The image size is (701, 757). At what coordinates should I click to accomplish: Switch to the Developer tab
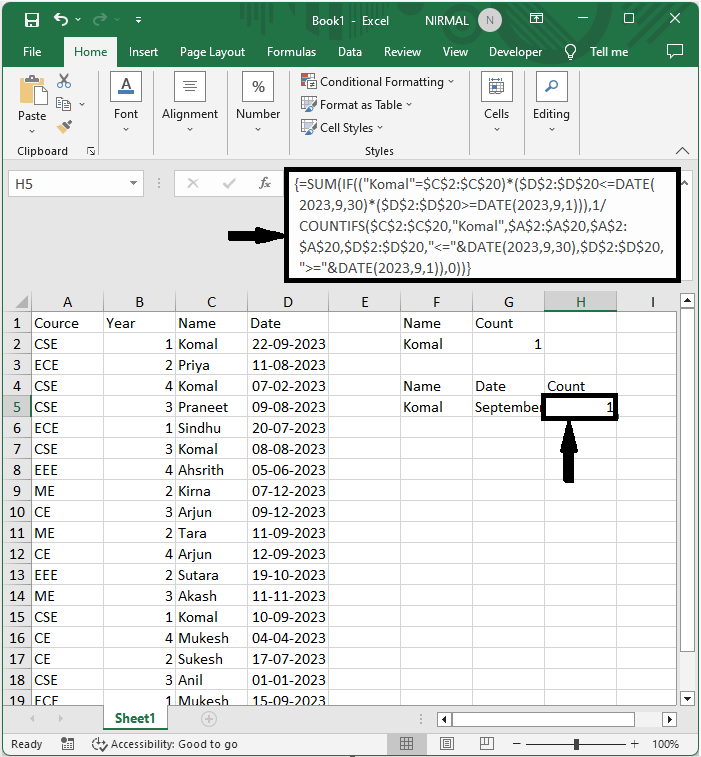515,52
